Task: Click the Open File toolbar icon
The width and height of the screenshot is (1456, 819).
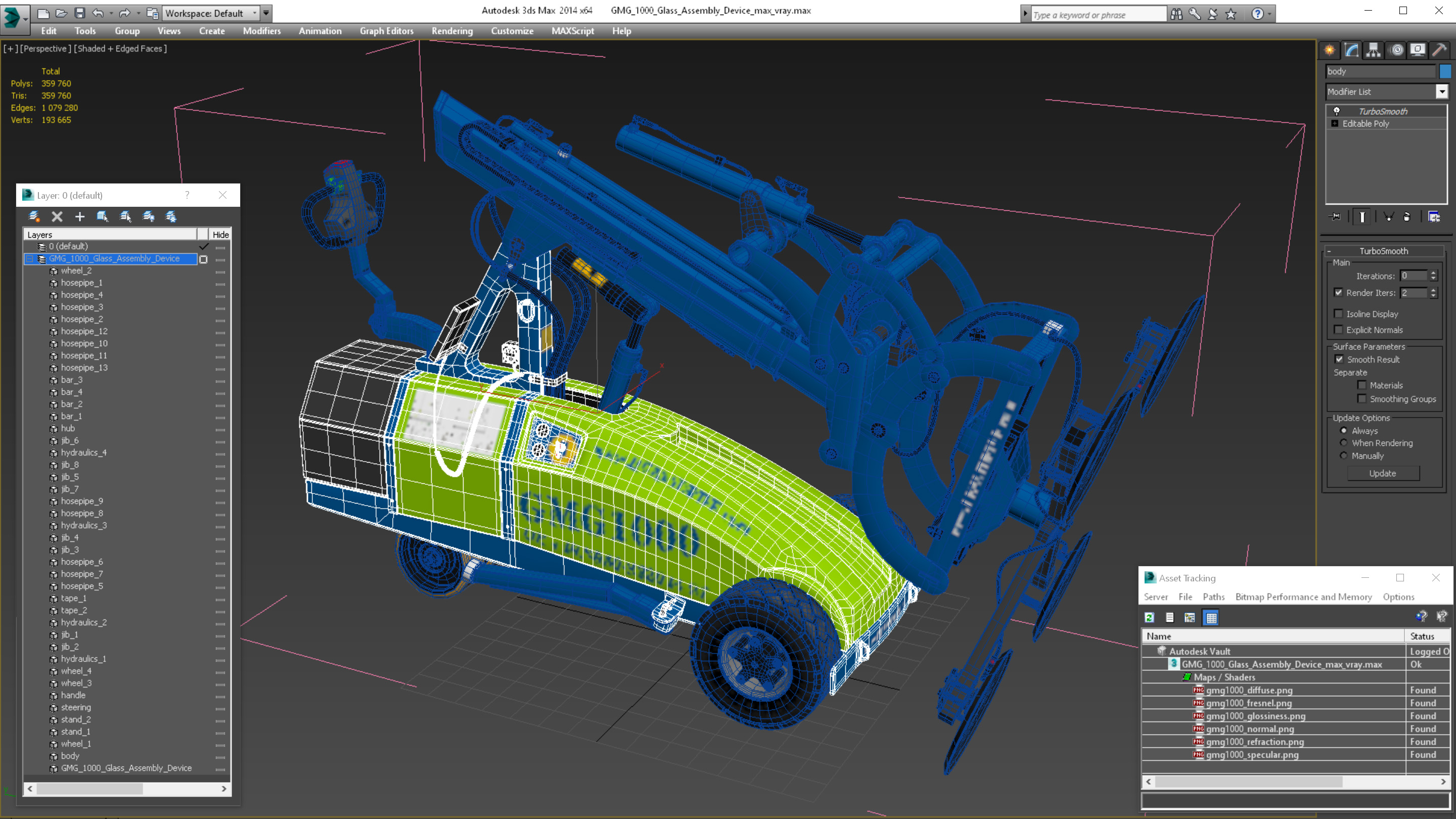Action: pos(62,13)
